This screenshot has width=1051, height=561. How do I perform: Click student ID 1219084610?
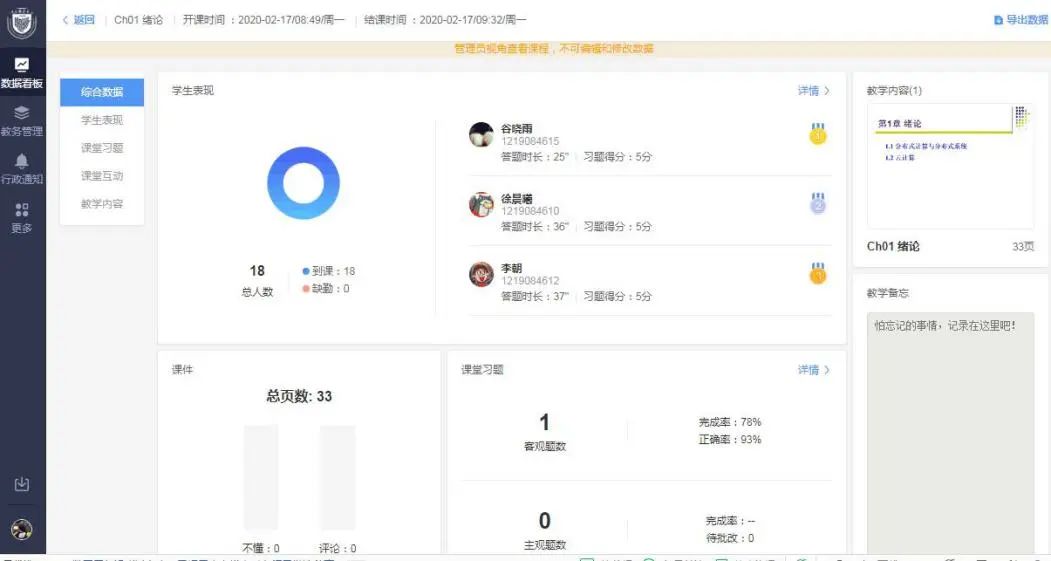[530, 210]
